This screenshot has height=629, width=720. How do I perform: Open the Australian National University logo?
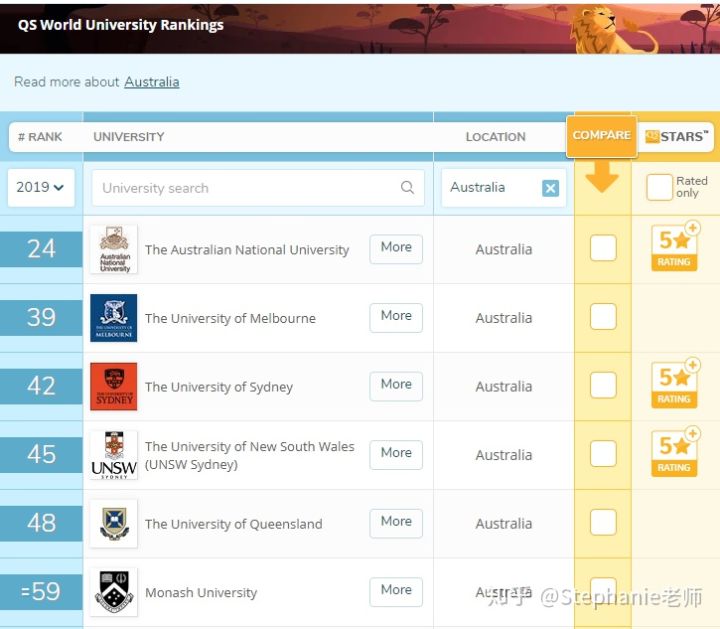pos(114,249)
